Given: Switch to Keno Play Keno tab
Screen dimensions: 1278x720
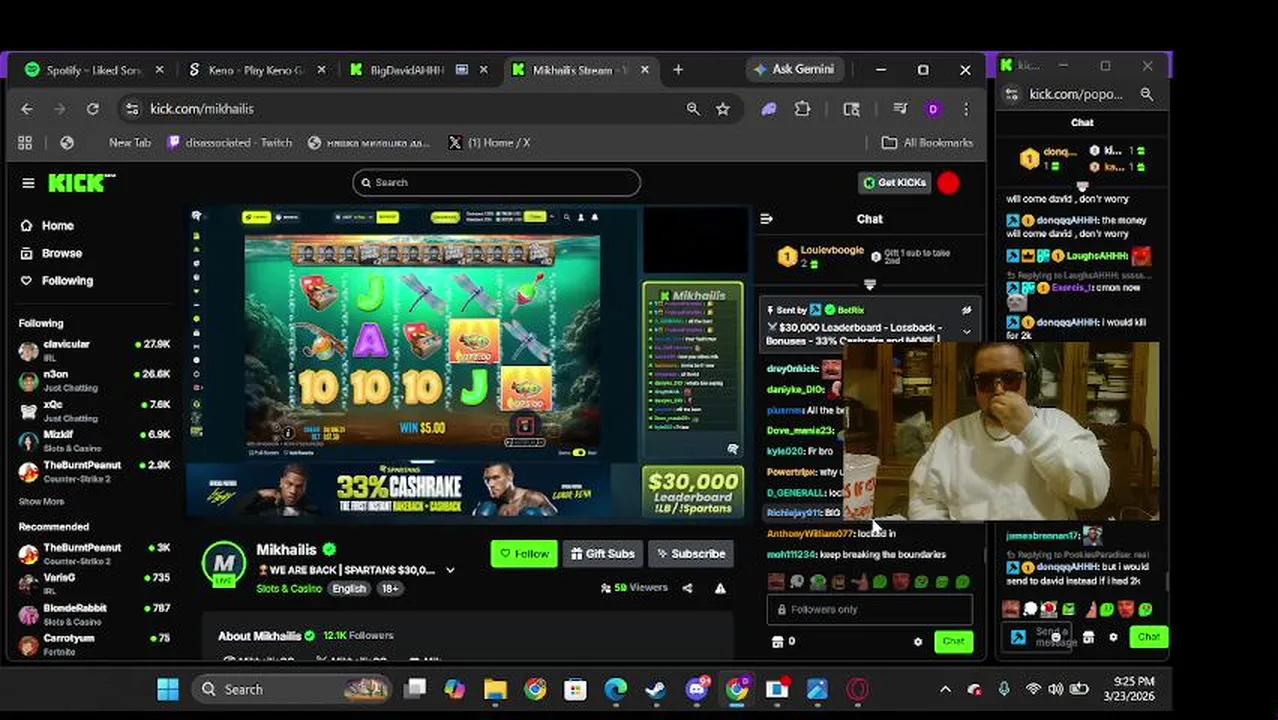Looking at the screenshot, I should [254, 70].
